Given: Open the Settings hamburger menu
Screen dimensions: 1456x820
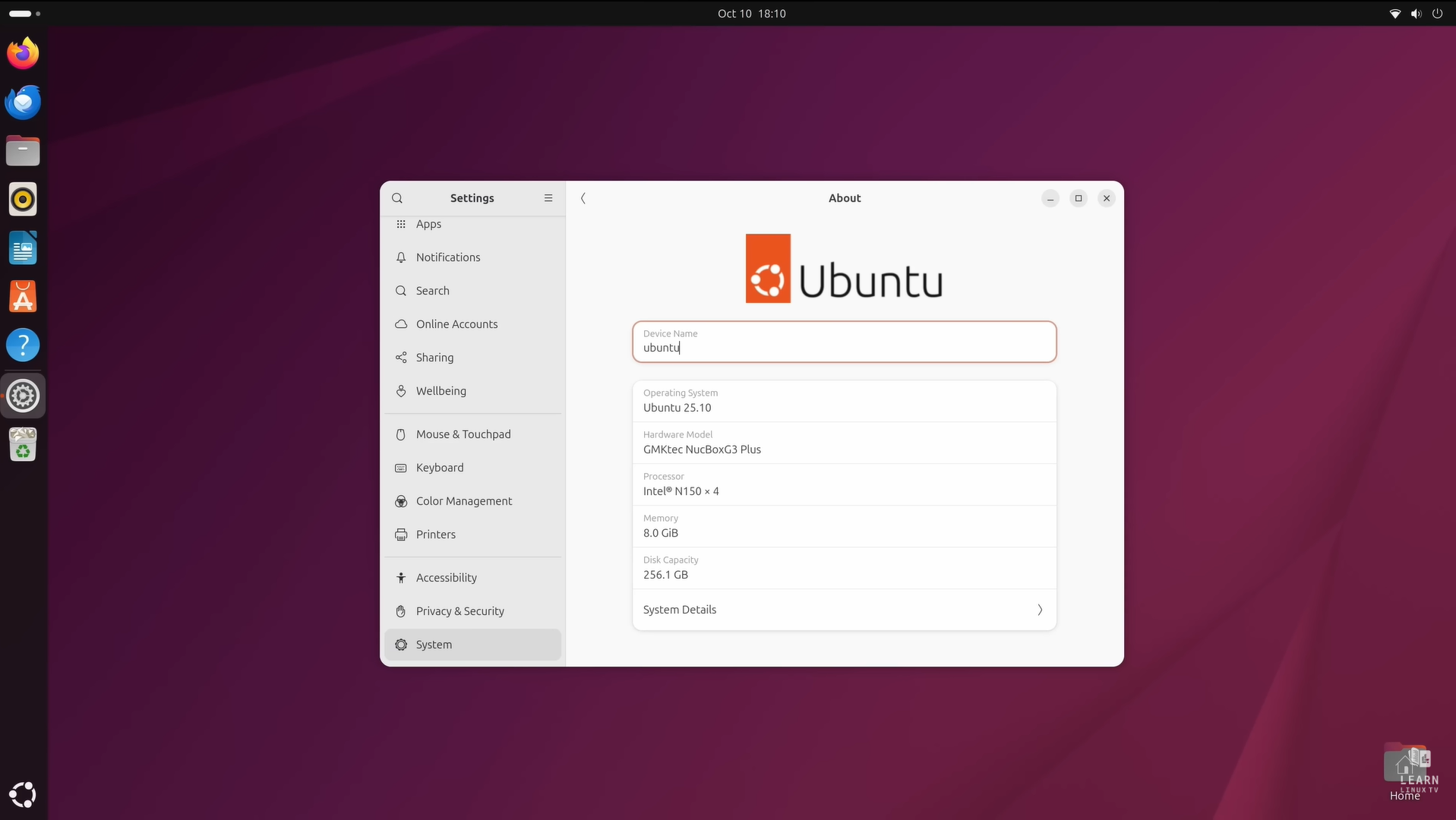Looking at the screenshot, I should click(x=548, y=198).
